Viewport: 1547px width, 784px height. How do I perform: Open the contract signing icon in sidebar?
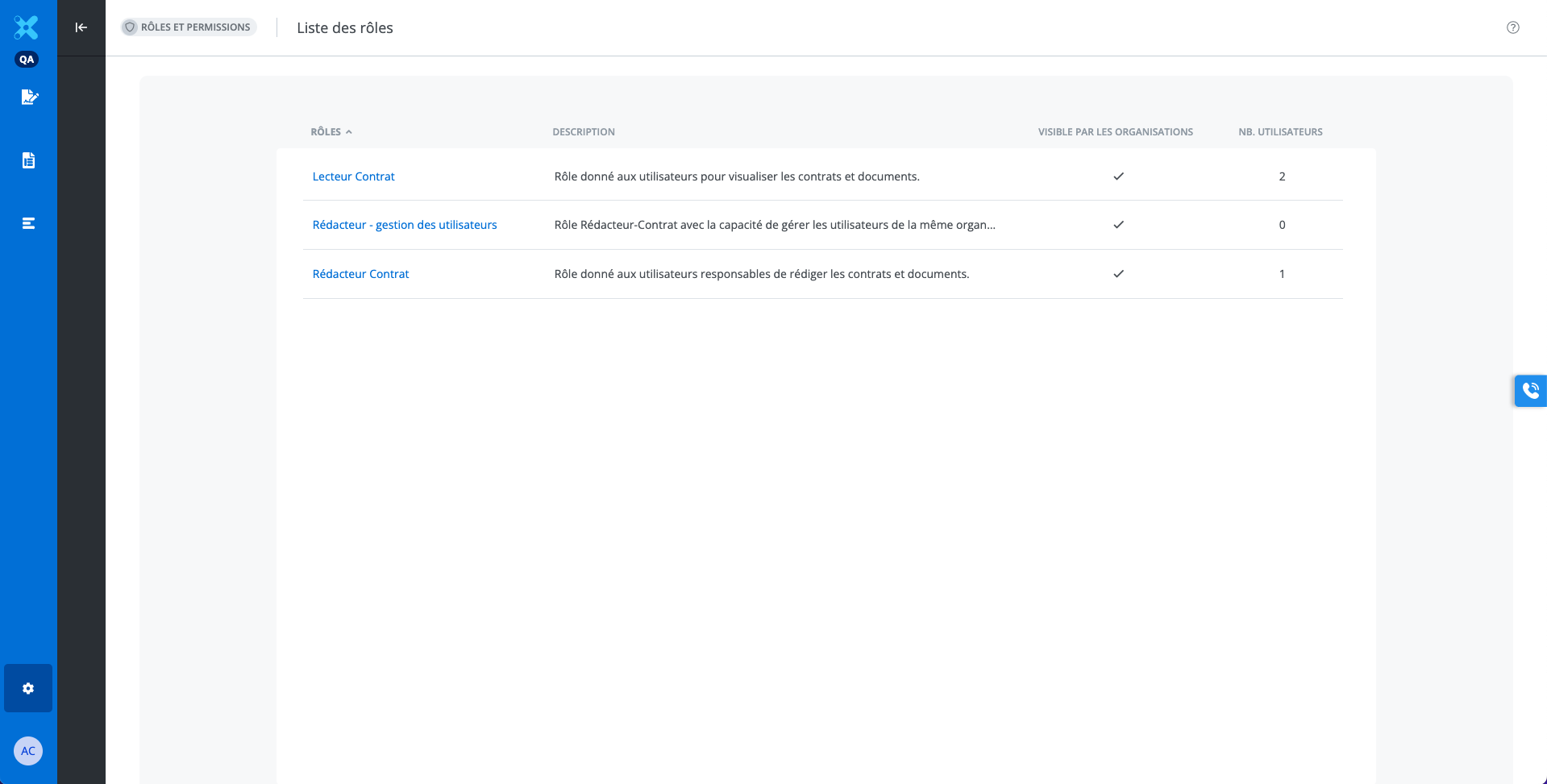29,97
